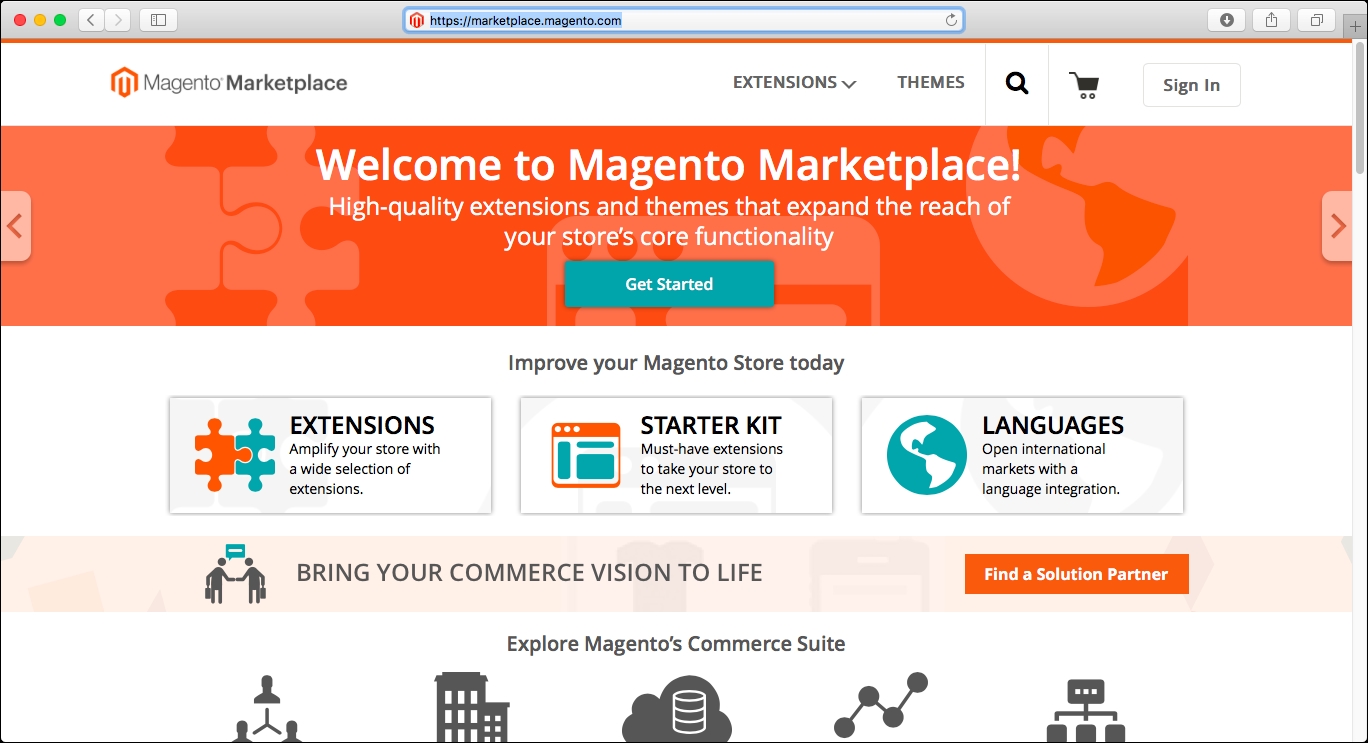Click the Welcome to Magento Marketplace headline
The width and height of the screenshot is (1368, 743).
pyautogui.click(x=669, y=165)
